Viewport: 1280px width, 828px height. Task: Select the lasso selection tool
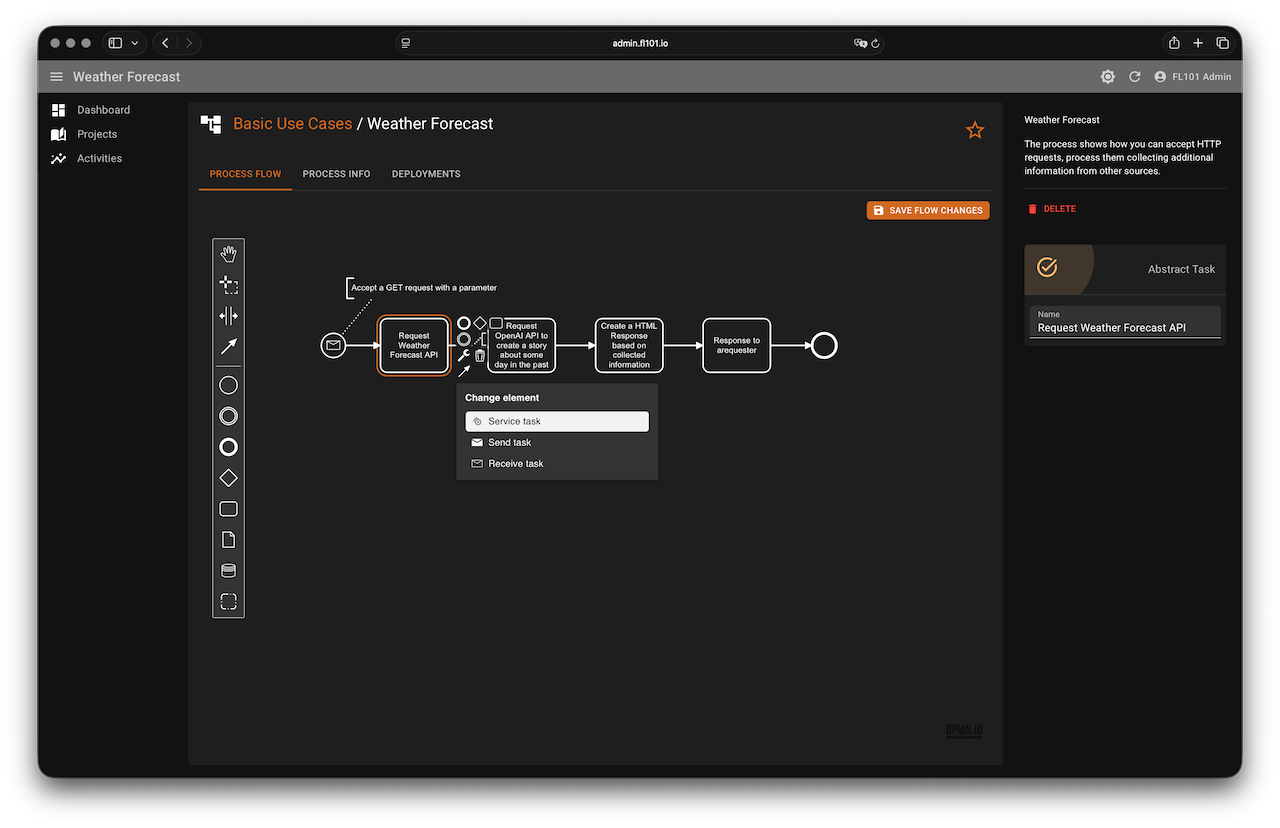[x=228, y=285]
